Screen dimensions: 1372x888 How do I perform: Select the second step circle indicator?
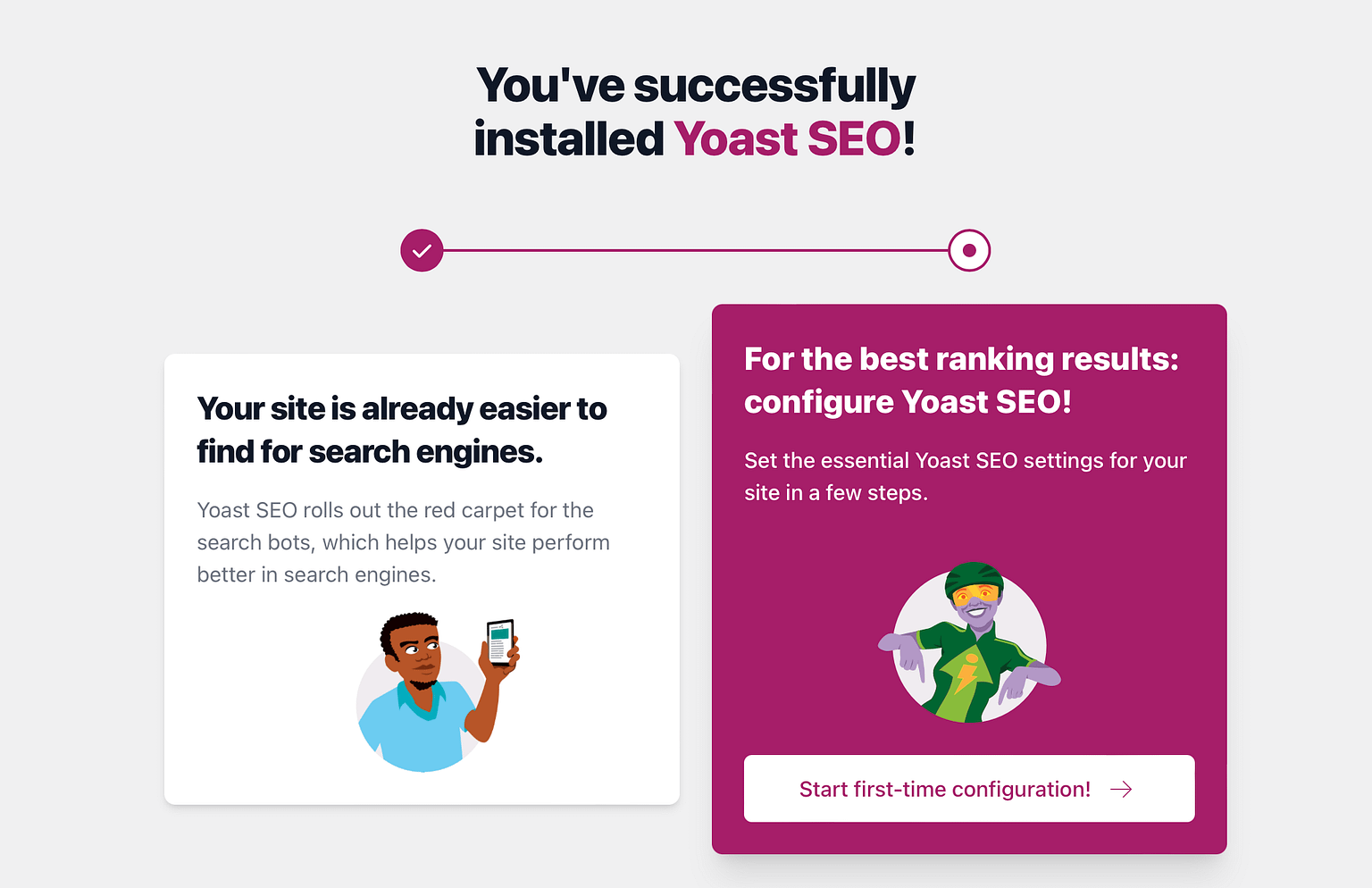point(969,250)
